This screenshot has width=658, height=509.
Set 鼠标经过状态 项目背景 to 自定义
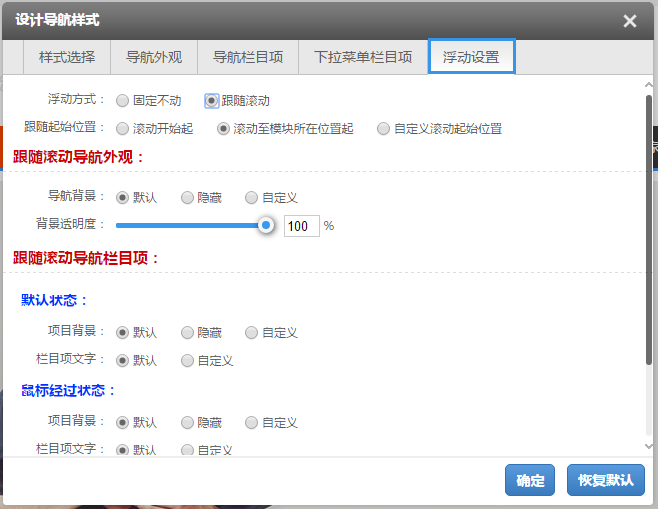pyautogui.click(x=251, y=423)
